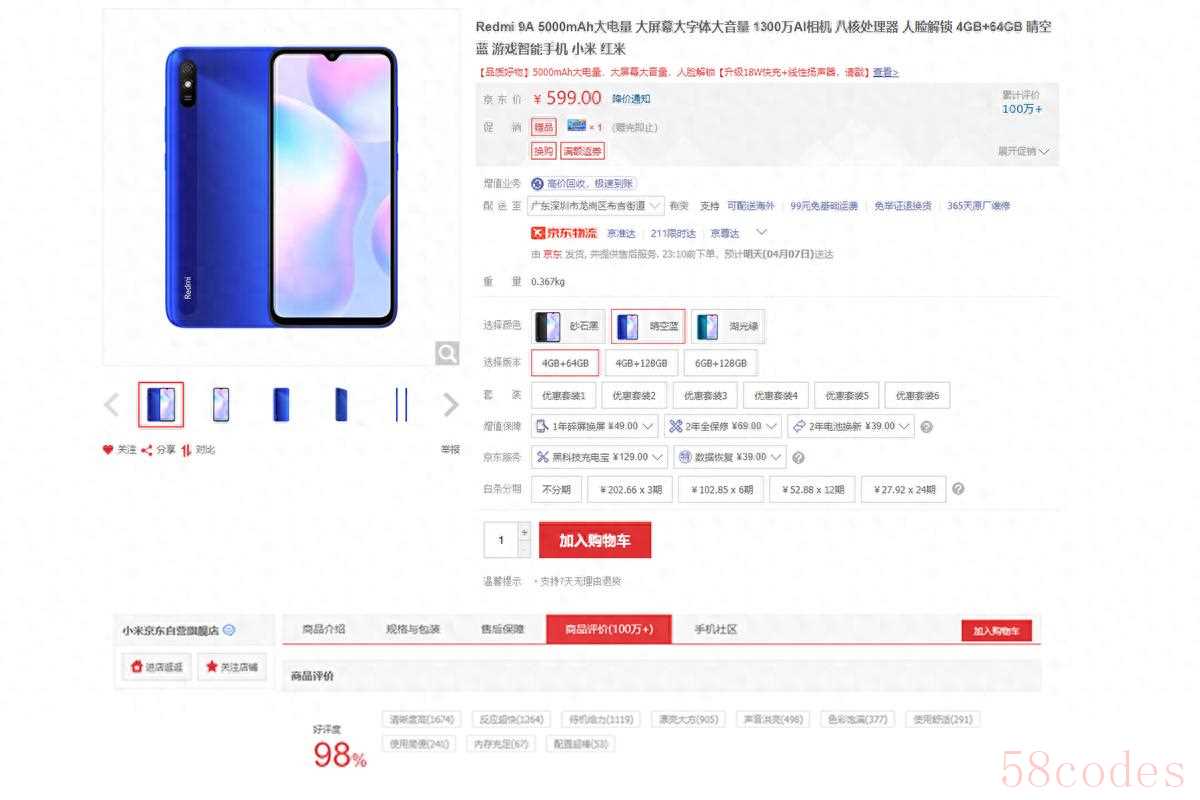Click the big 加入购物车 button
The width and height of the screenshot is (1200, 800).
point(594,540)
